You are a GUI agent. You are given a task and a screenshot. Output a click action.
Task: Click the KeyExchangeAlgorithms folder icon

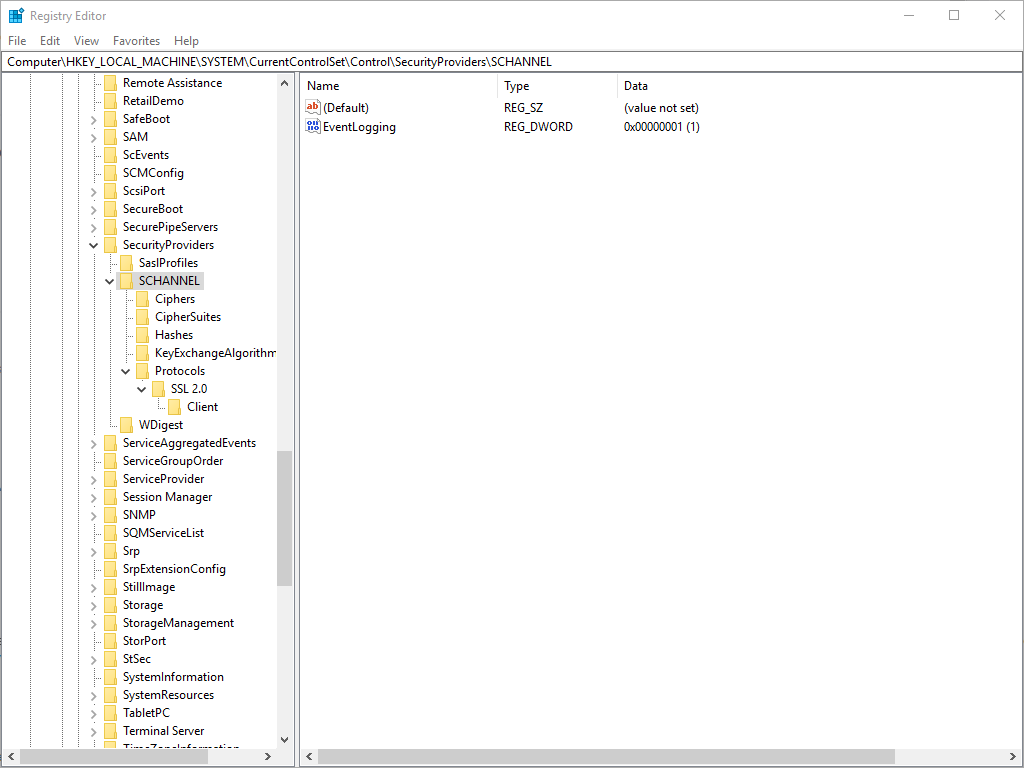[142, 353]
